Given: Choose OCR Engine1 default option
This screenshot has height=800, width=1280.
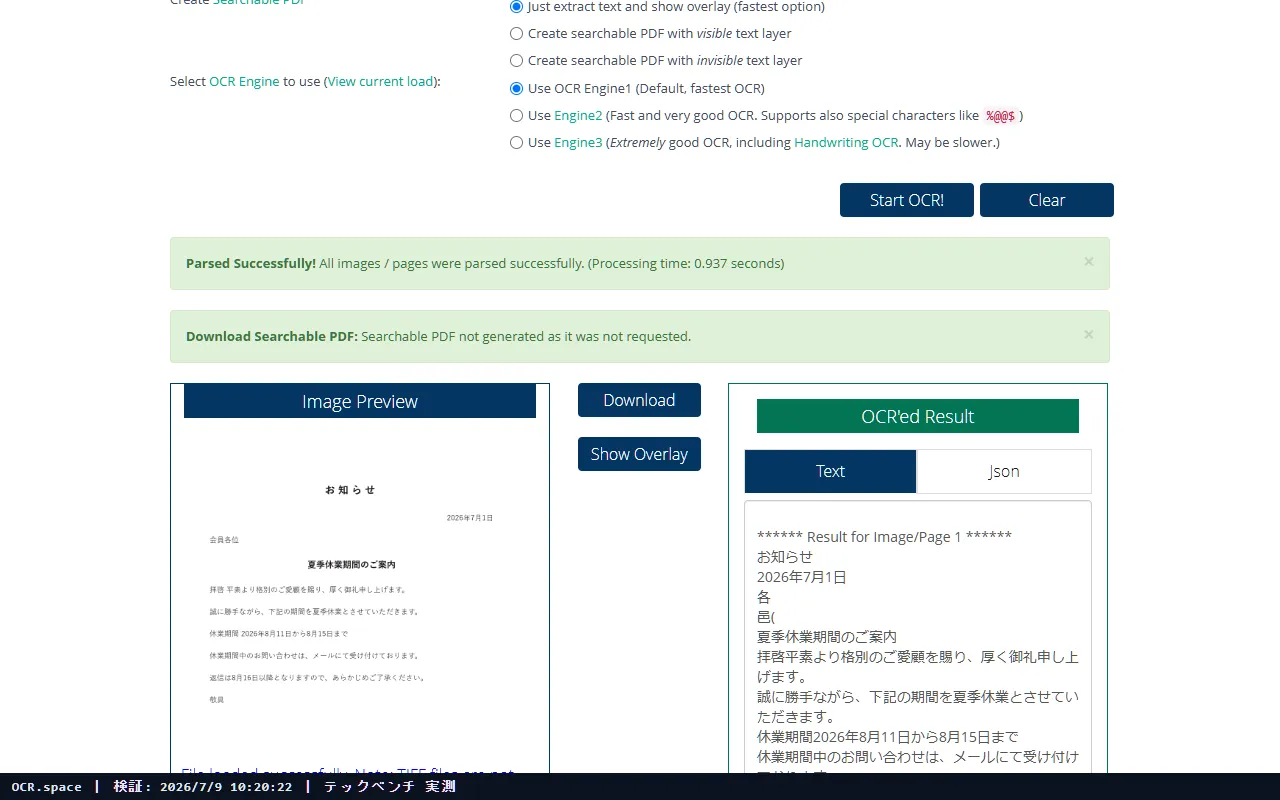Looking at the screenshot, I should tap(516, 88).
